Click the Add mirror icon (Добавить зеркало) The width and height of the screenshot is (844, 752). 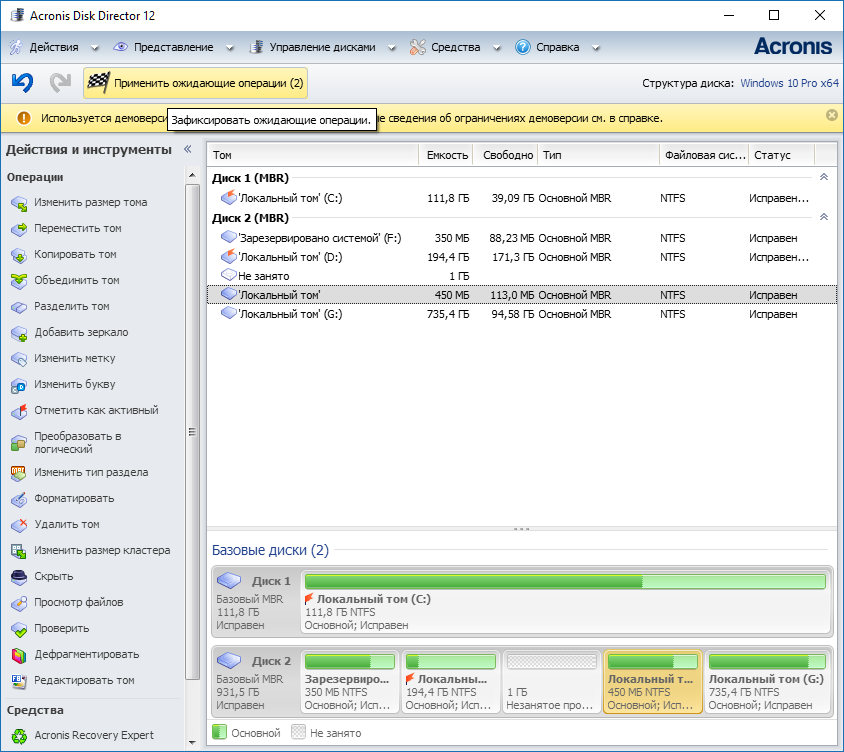click(x=19, y=333)
